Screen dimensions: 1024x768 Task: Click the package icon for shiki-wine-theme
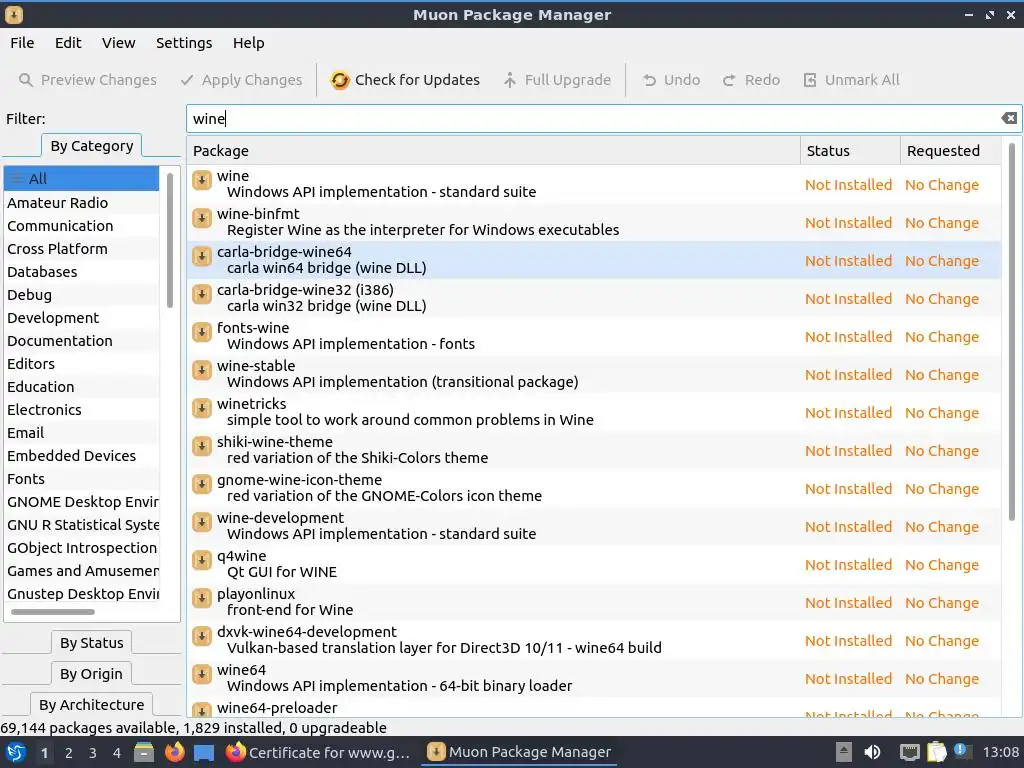pyautogui.click(x=202, y=446)
